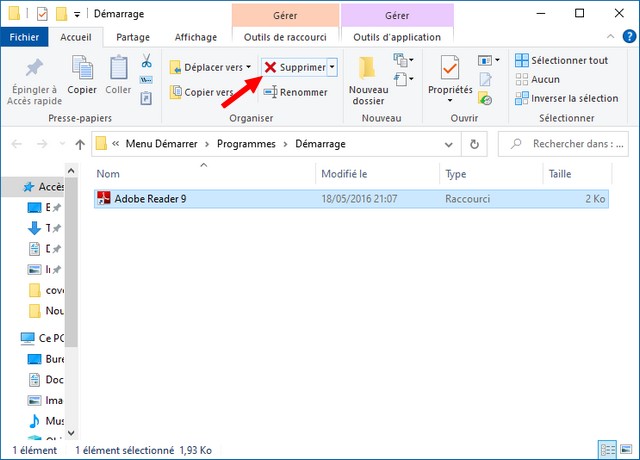The height and width of the screenshot is (460, 640).
Task: Click Aucun to deselect all
Action: [x=538, y=79]
